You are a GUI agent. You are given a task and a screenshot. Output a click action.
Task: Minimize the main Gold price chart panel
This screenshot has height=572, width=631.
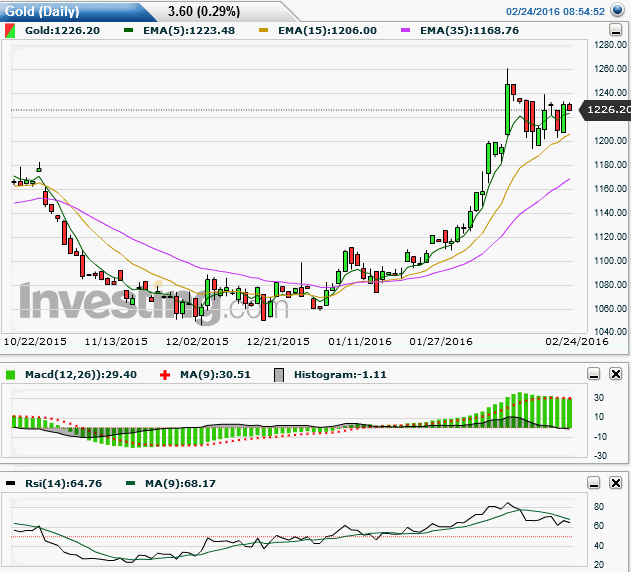tap(616, 30)
